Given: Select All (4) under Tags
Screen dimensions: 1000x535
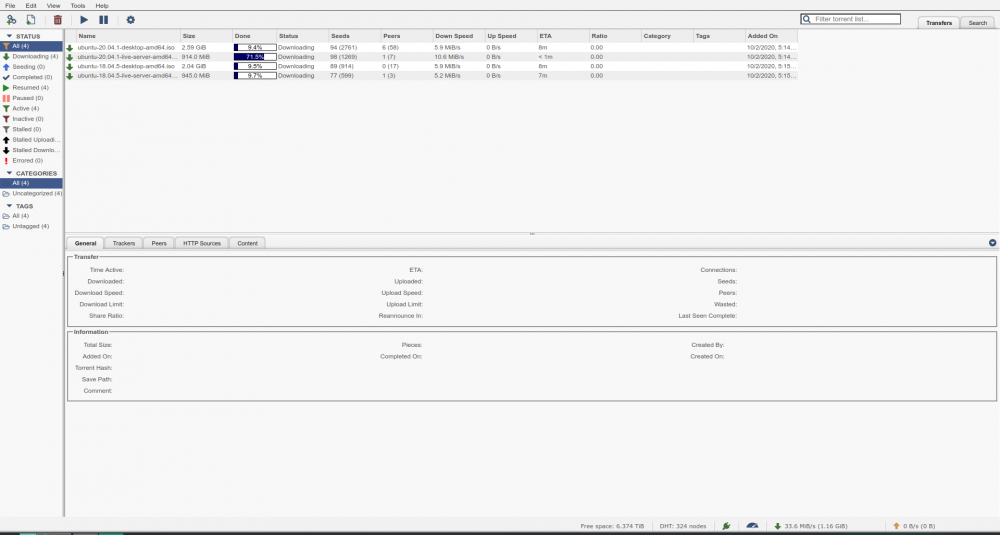Looking at the screenshot, I should tap(31, 216).
